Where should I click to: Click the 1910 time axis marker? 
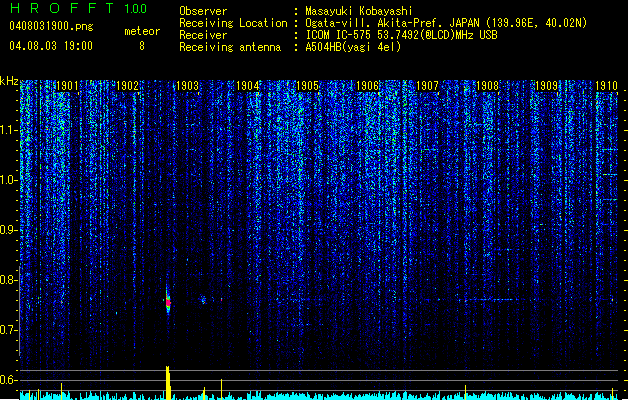(x=606, y=86)
